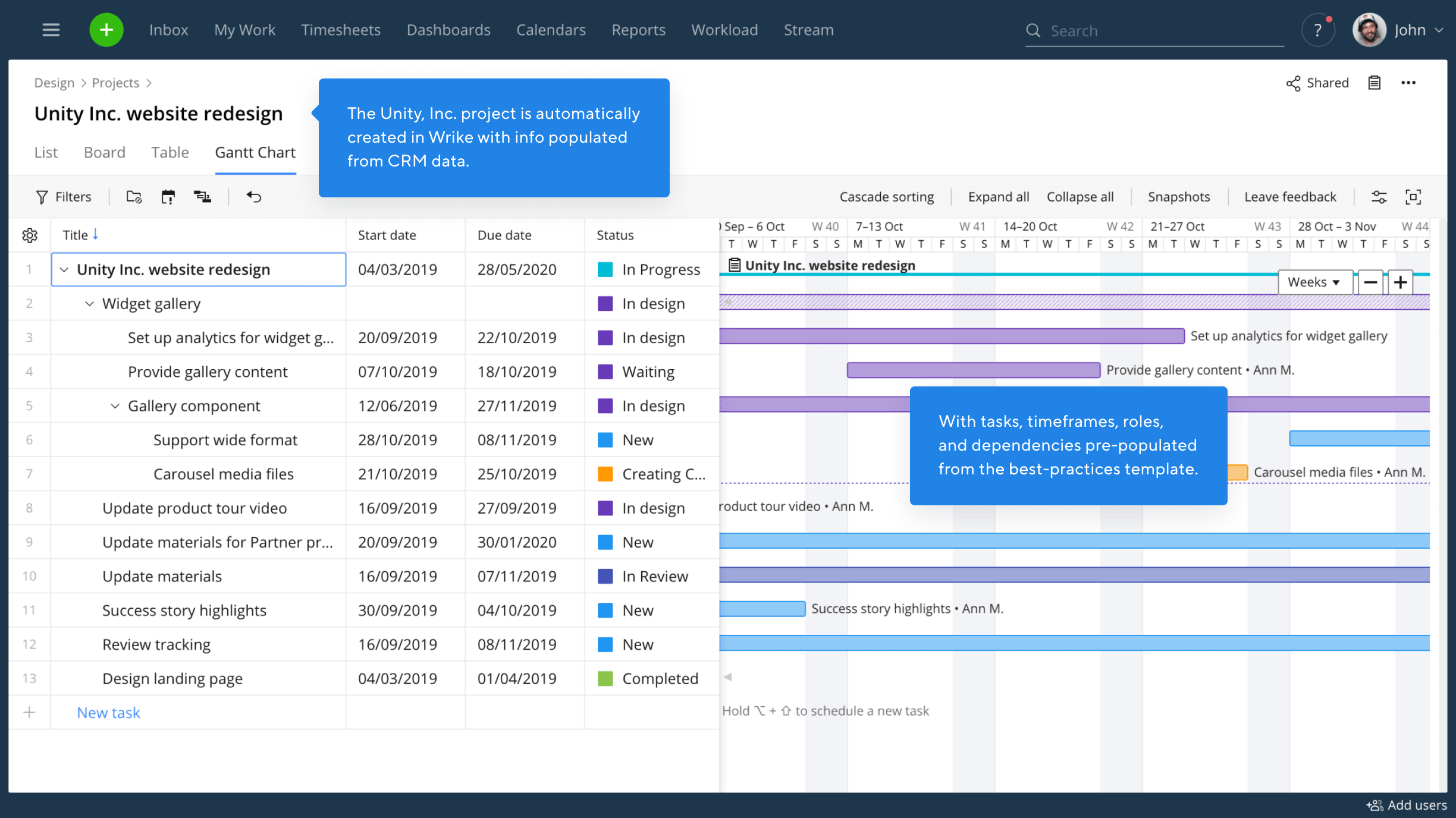Open the hamburger navigation menu

click(x=51, y=30)
